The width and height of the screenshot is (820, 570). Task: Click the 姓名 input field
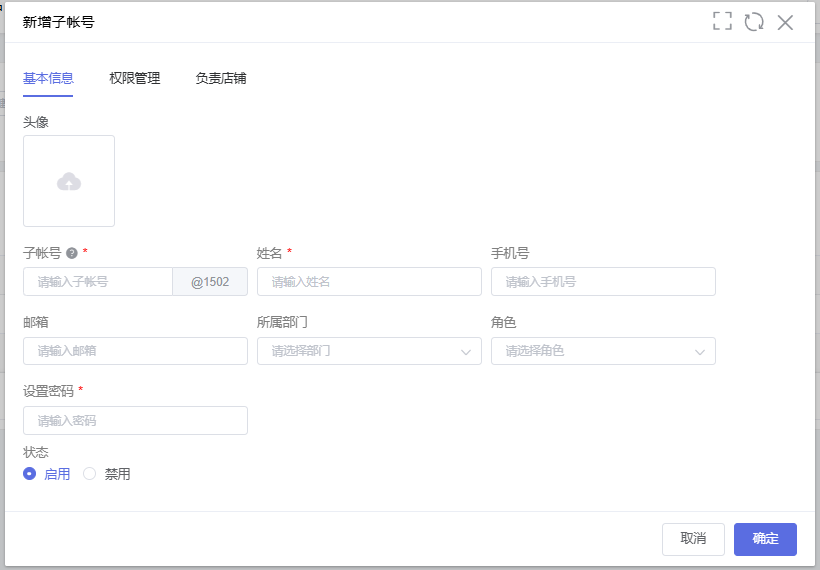pos(369,282)
